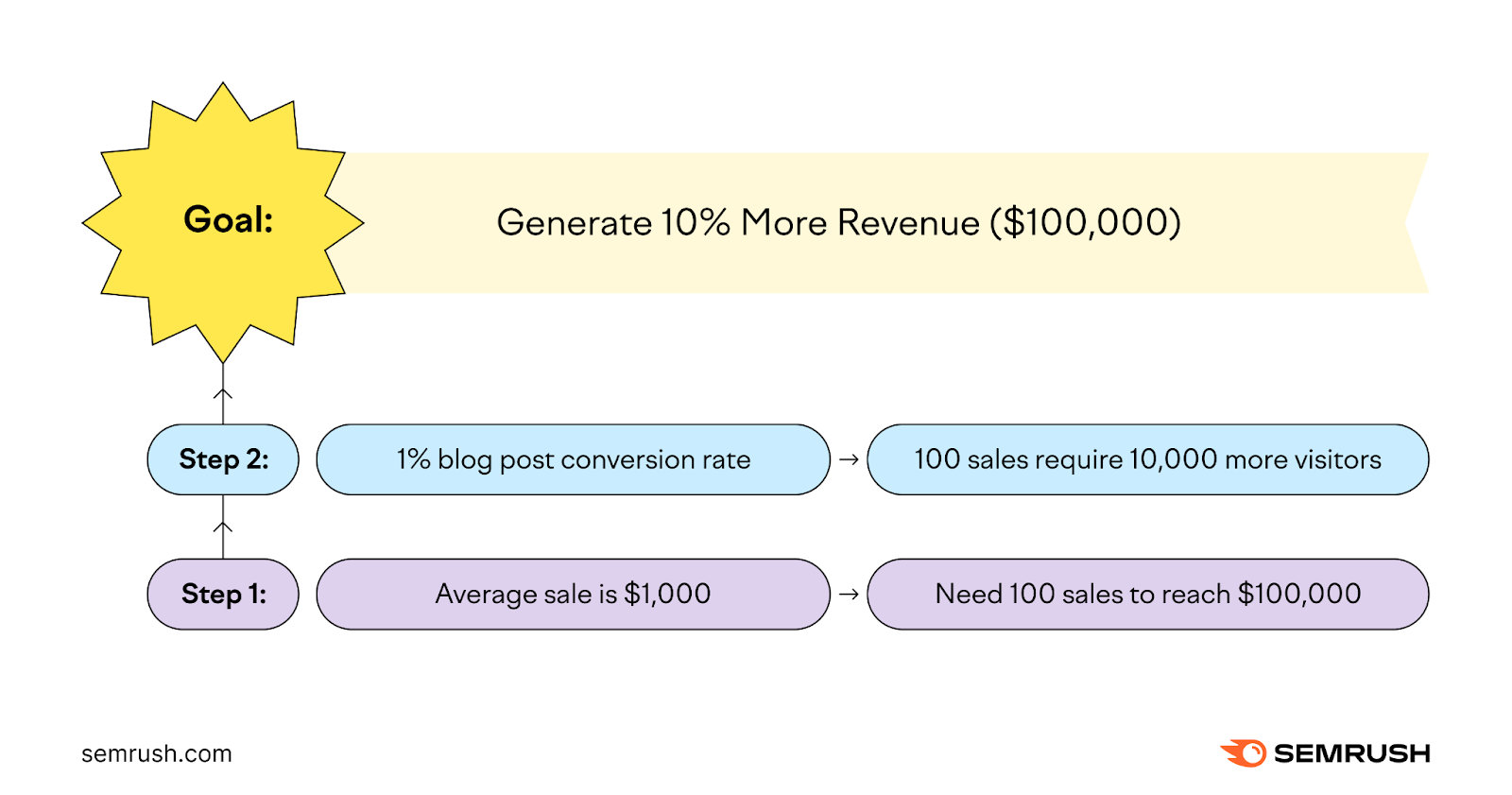Click the "Average sale is $1,000" pill
Viewport: 1512px width, 795px height.
point(573,594)
